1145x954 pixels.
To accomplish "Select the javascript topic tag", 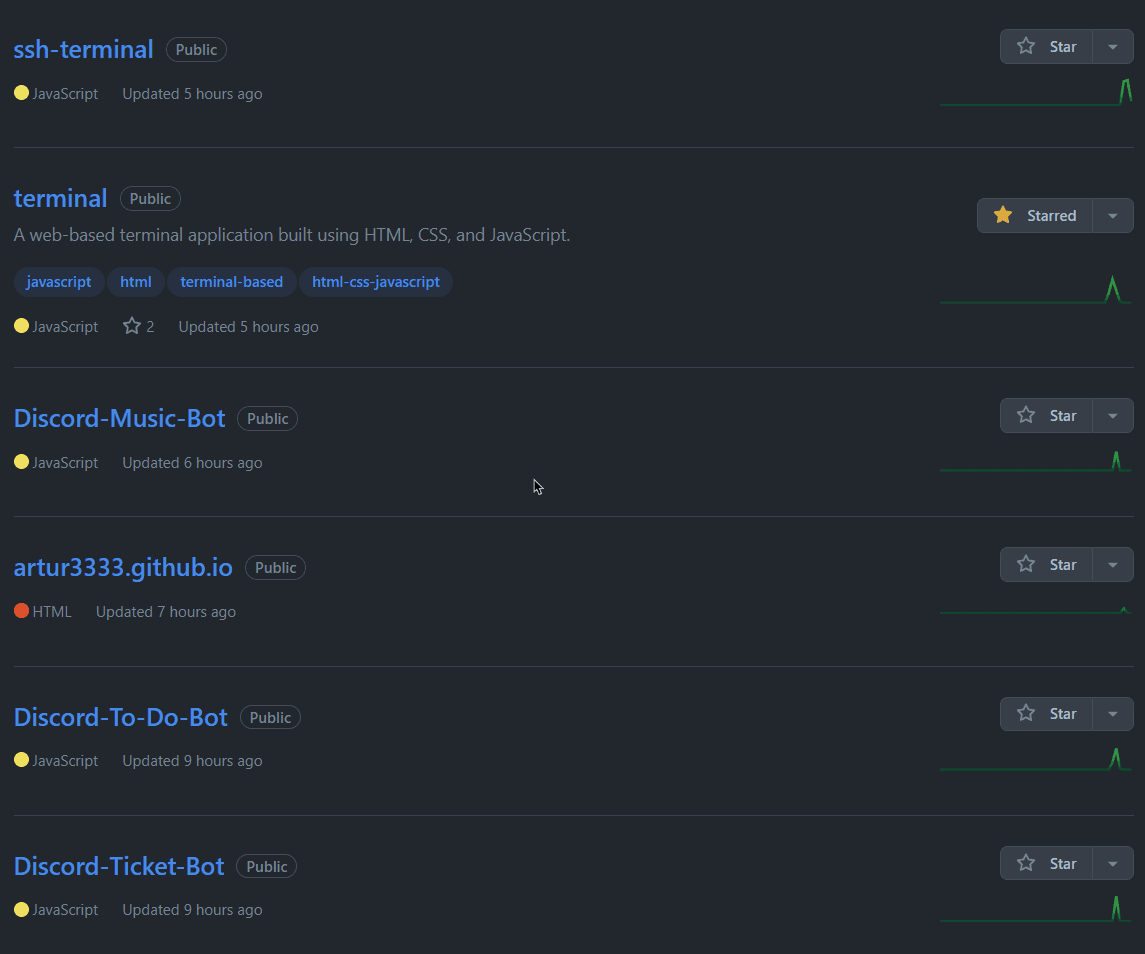I will click(x=59, y=282).
